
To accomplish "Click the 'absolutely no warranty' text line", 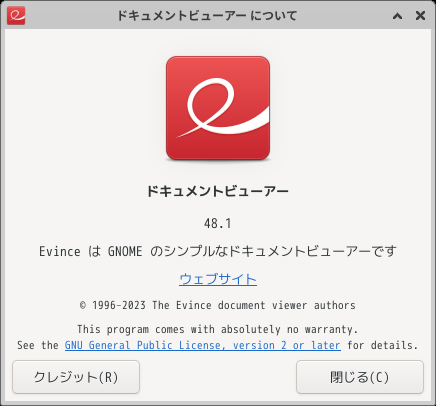I will (x=218, y=329).
